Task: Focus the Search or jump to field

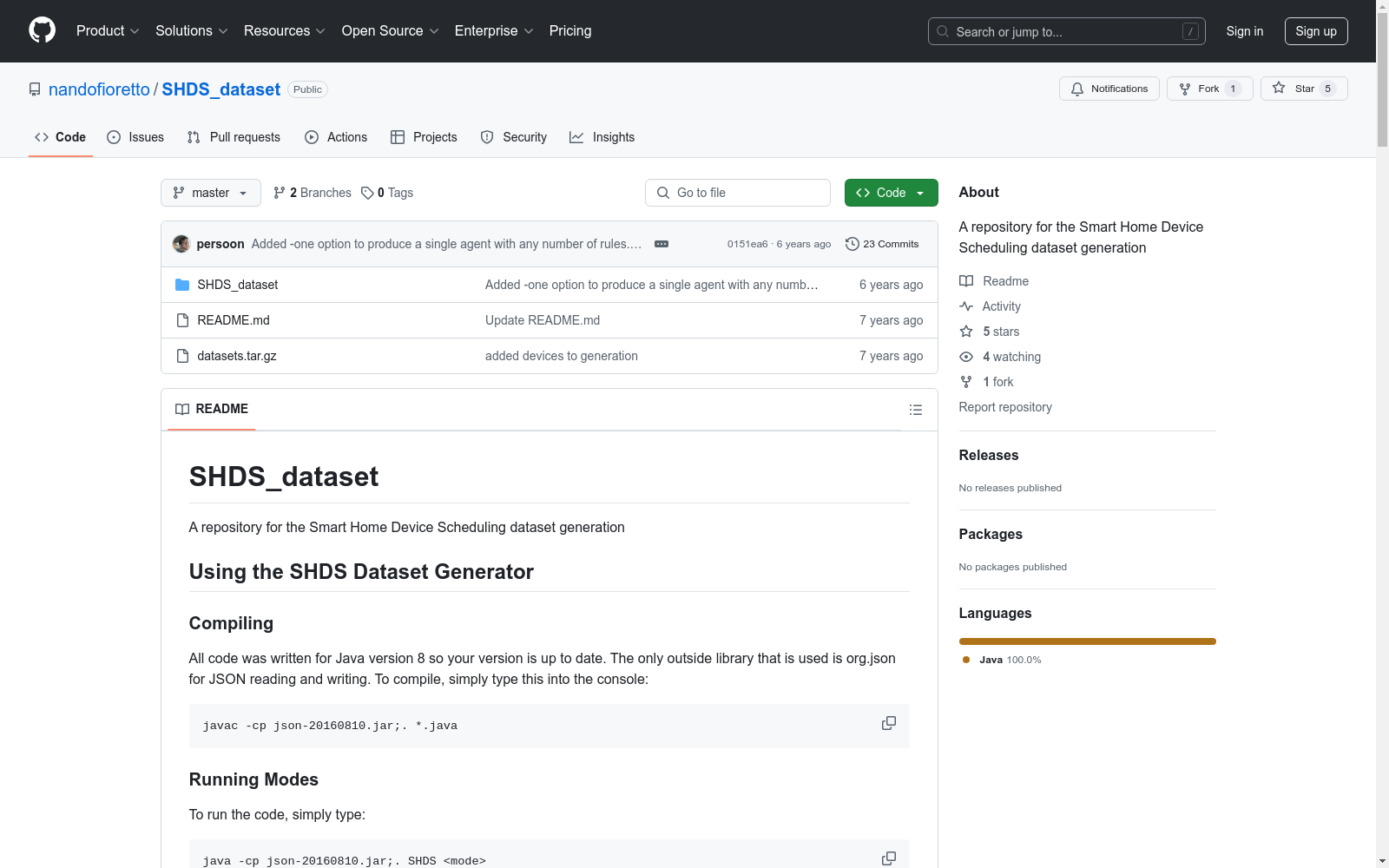Action: [x=1067, y=31]
